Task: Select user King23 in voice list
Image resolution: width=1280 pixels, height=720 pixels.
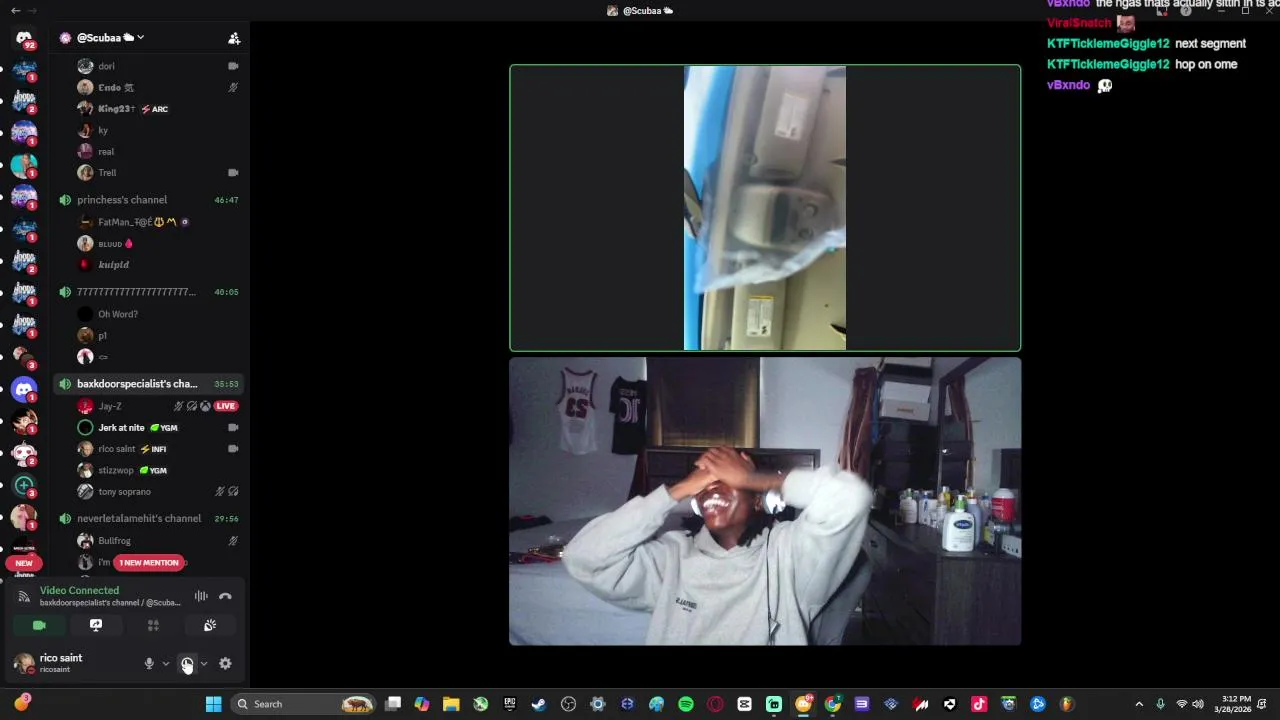Action: [x=160, y=109]
